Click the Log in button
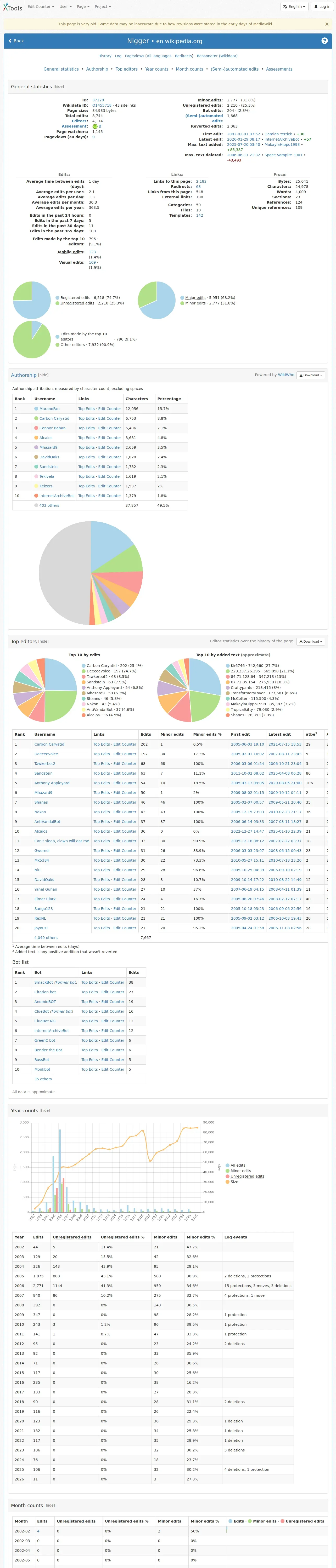The height and width of the screenshot is (1568, 336). (321, 7)
